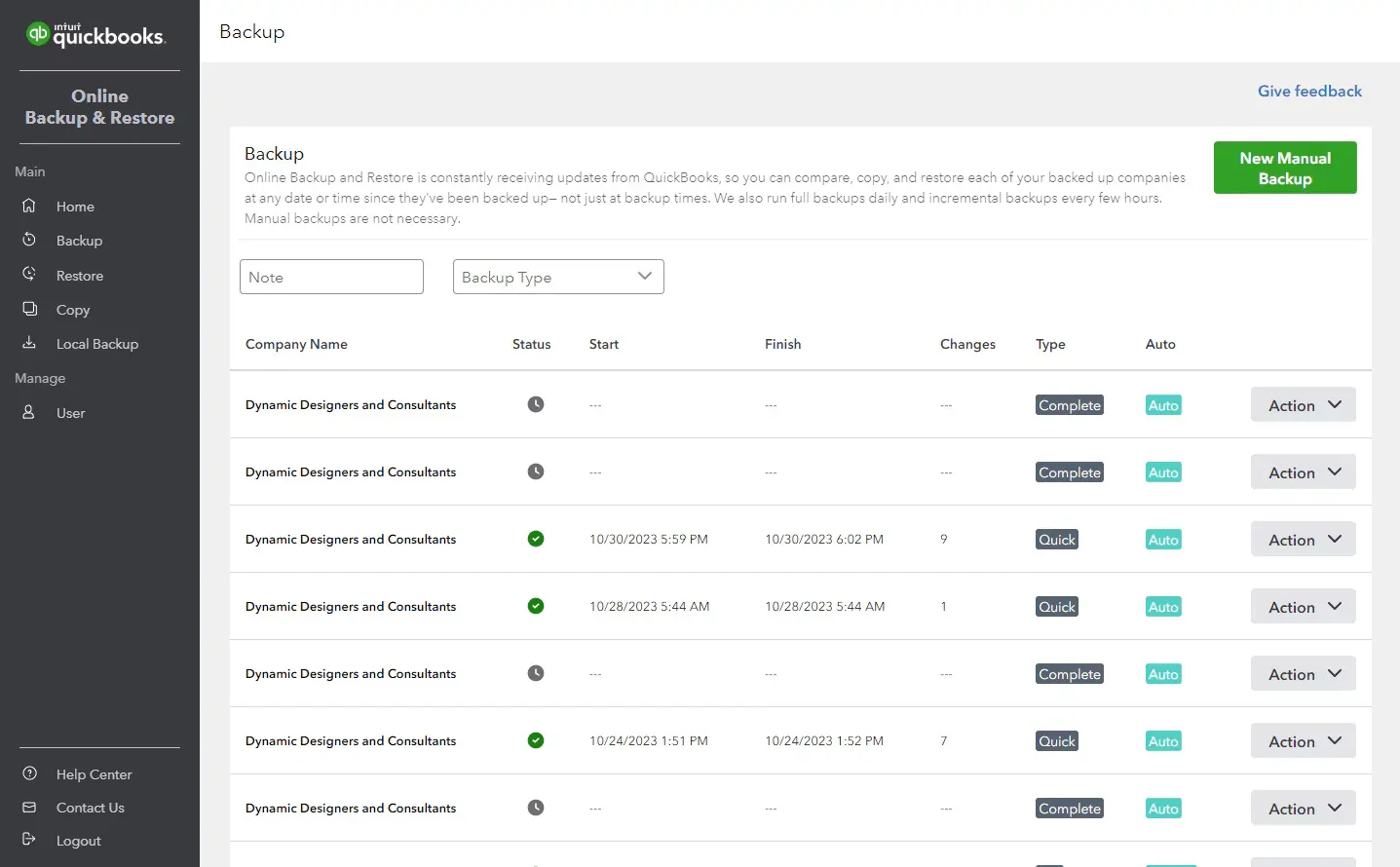The height and width of the screenshot is (867, 1400).
Task: Click the Company Name column header
Action: click(296, 344)
